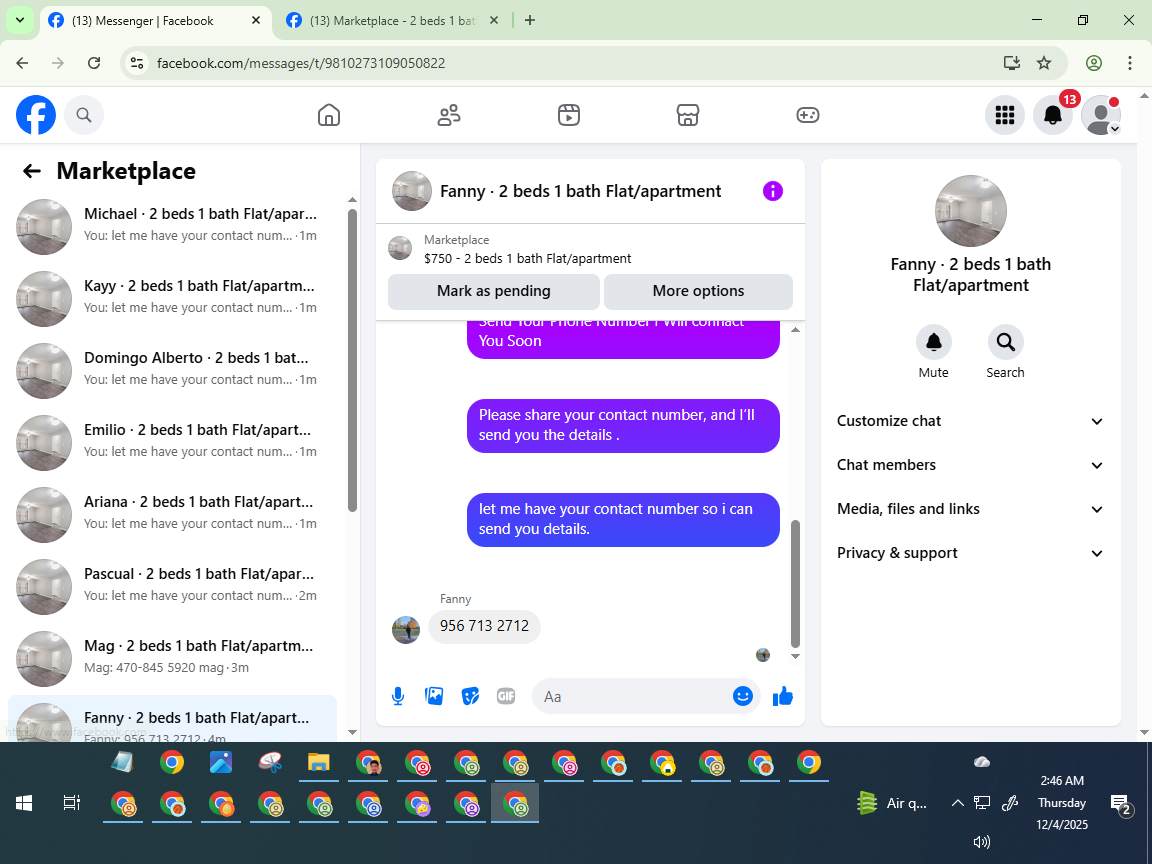Expand Media, files and links section
Image resolution: width=1152 pixels, height=864 pixels.
(x=971, y=509)
